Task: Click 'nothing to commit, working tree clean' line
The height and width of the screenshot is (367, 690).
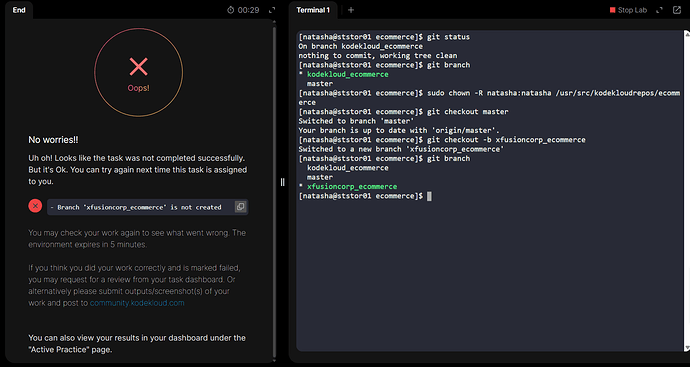Action: [x=378, y=56]
